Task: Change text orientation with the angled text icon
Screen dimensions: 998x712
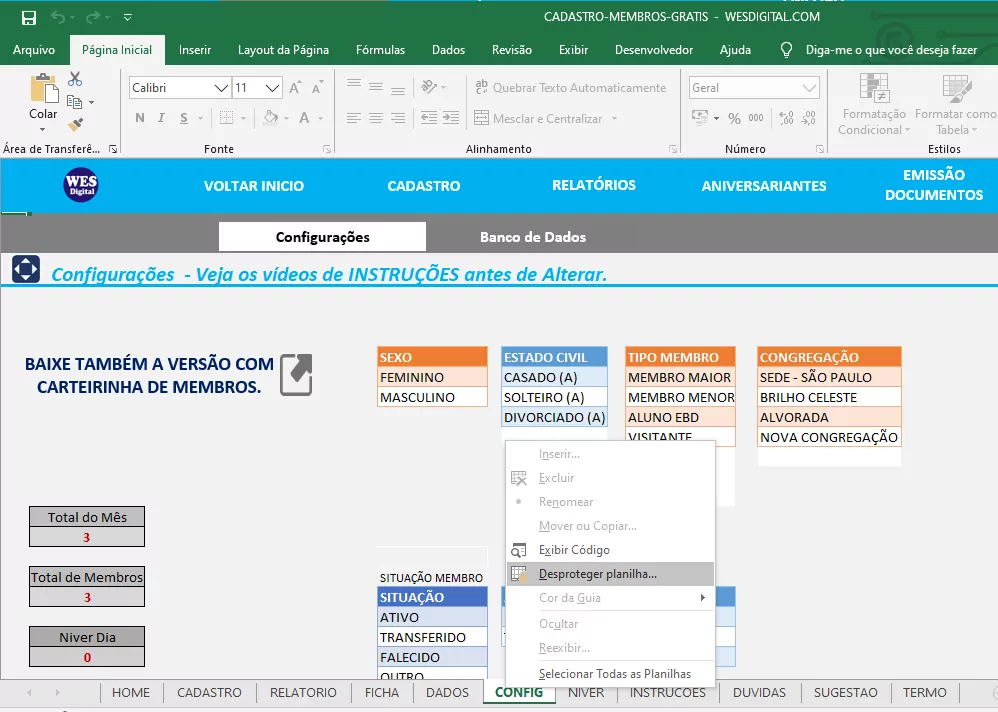Action: pos(429,87)
